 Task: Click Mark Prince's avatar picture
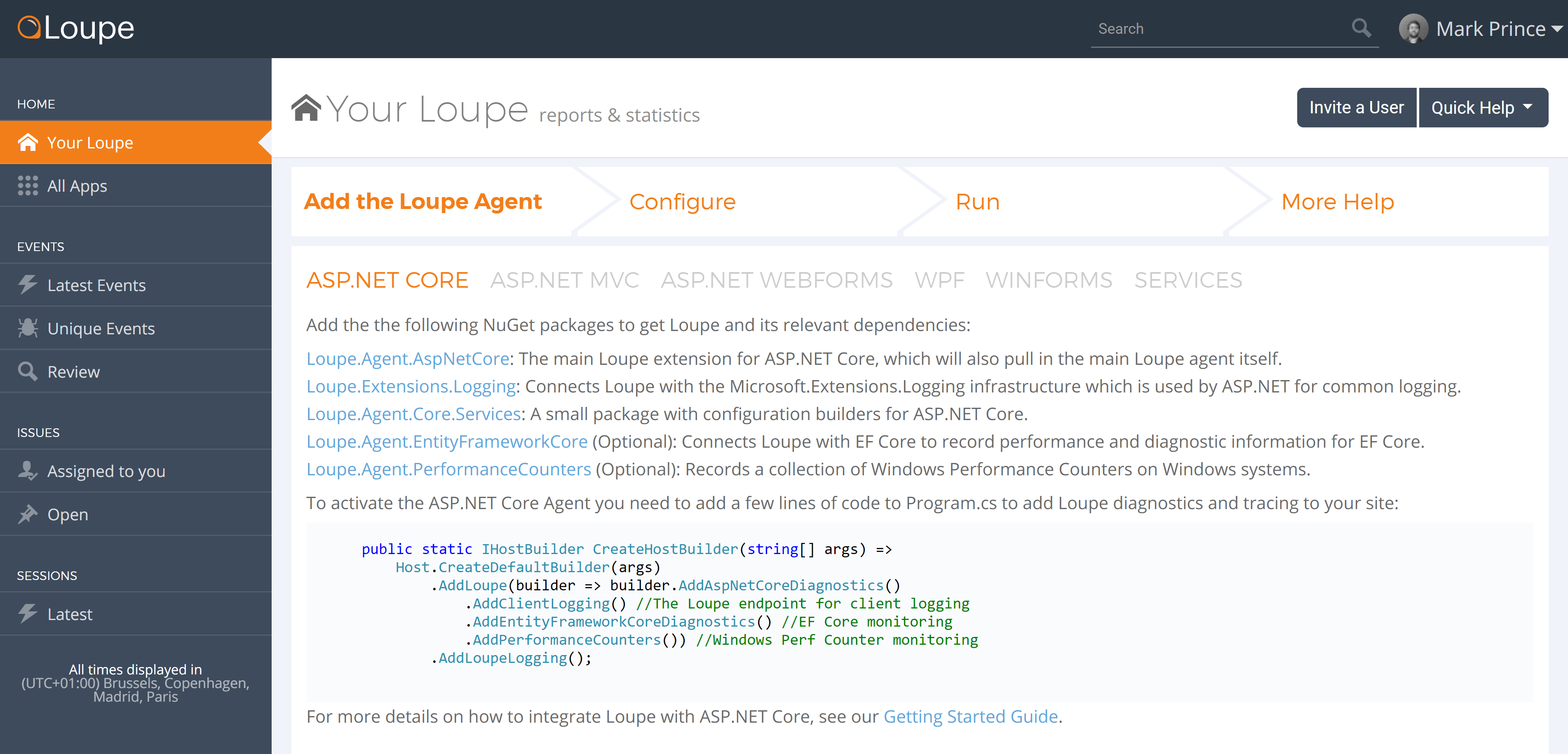(1413, 28)
